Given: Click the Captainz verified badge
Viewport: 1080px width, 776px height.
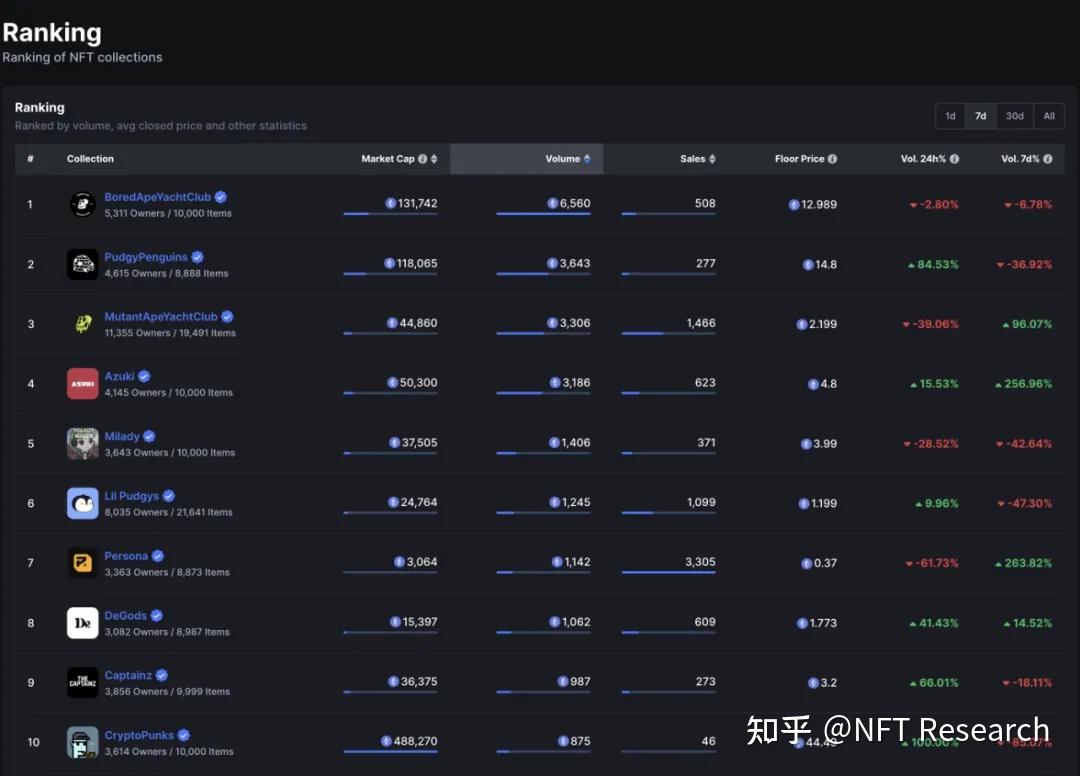Looking at the screenshot, I should tap(162, 675).
